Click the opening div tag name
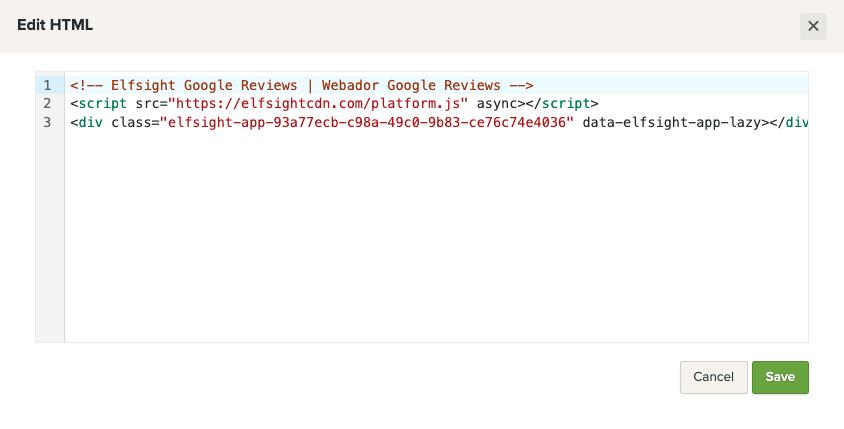Viewport: 844px width, 429px height. point(90,122)
